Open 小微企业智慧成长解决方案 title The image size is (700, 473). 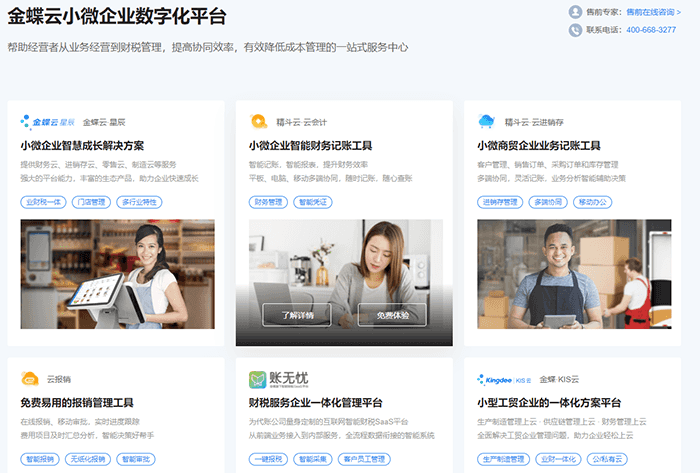tap(82, 145)
